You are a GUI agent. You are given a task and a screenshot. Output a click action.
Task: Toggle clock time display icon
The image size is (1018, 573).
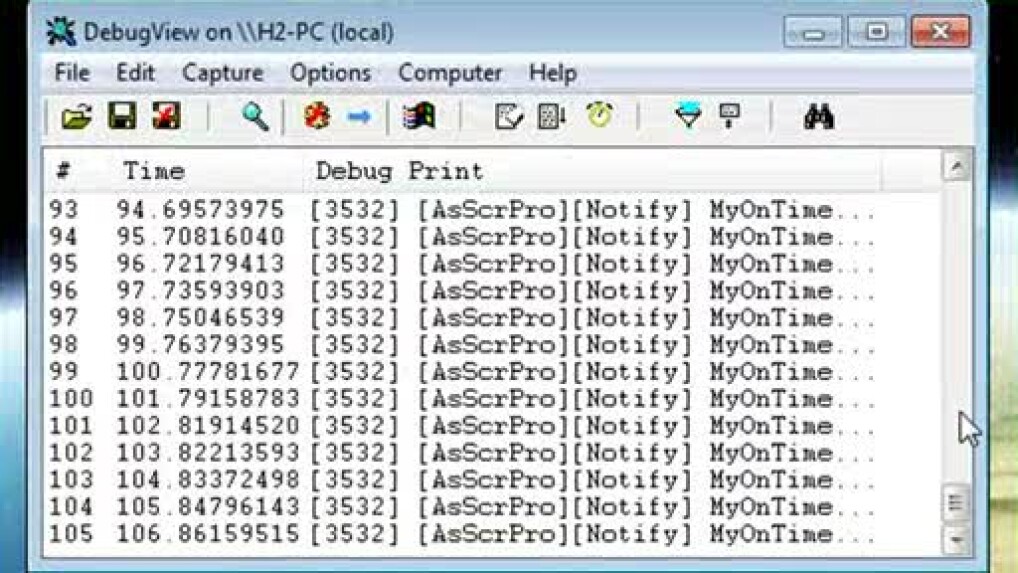pyautogui.click(x=599, y=116)
